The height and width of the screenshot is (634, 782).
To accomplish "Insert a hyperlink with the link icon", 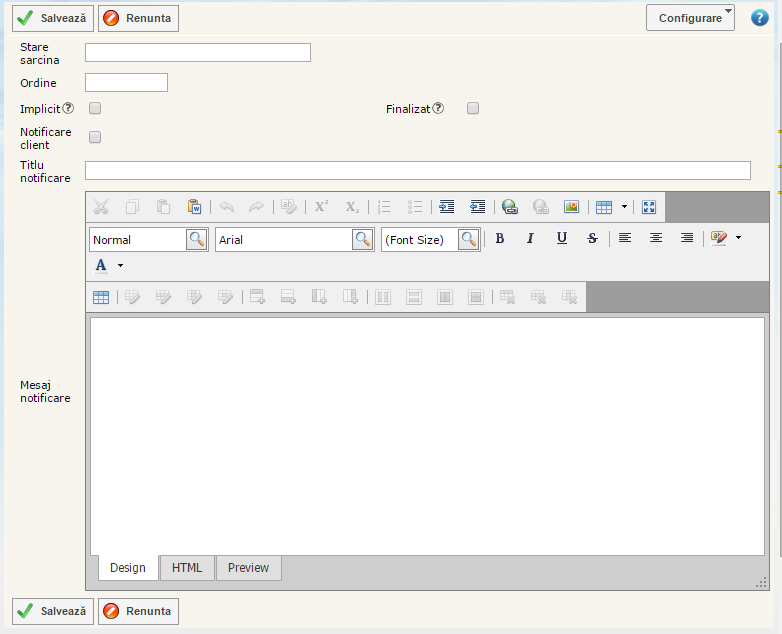I will click(x=510, y=207).
